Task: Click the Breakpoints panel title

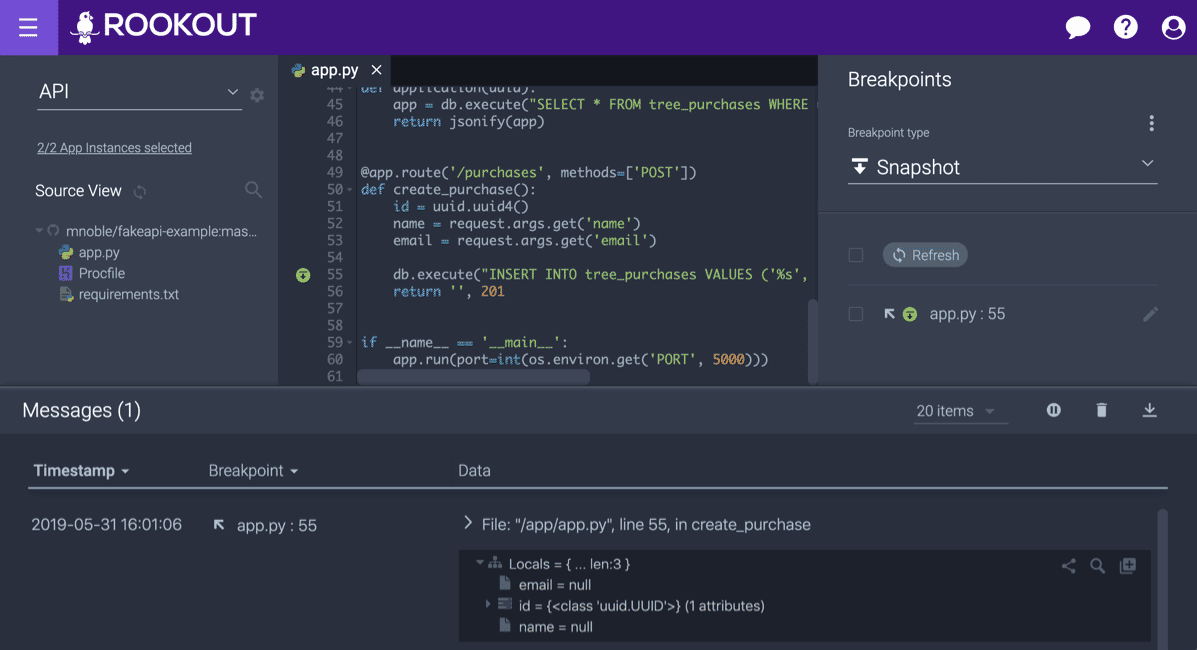Action: click(899, 79)
